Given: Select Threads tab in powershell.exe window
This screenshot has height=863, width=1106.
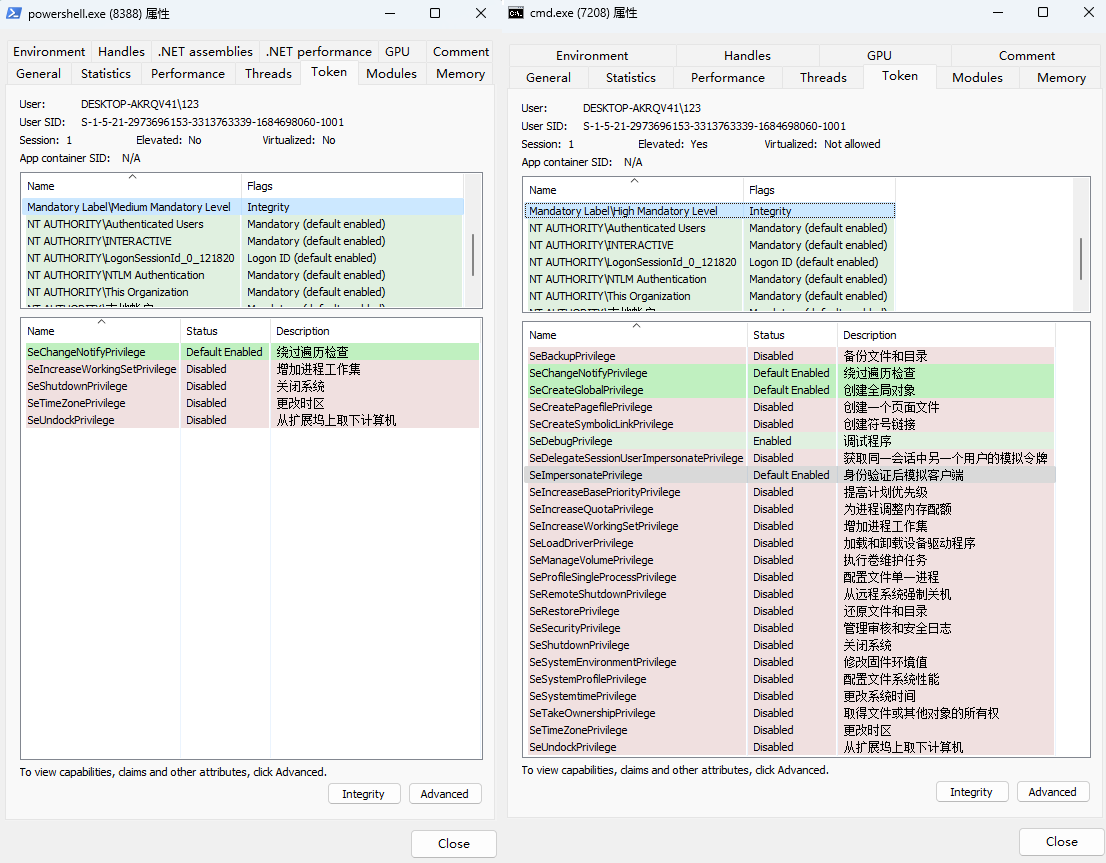Looking at the screenshot, I should point(268,73).
